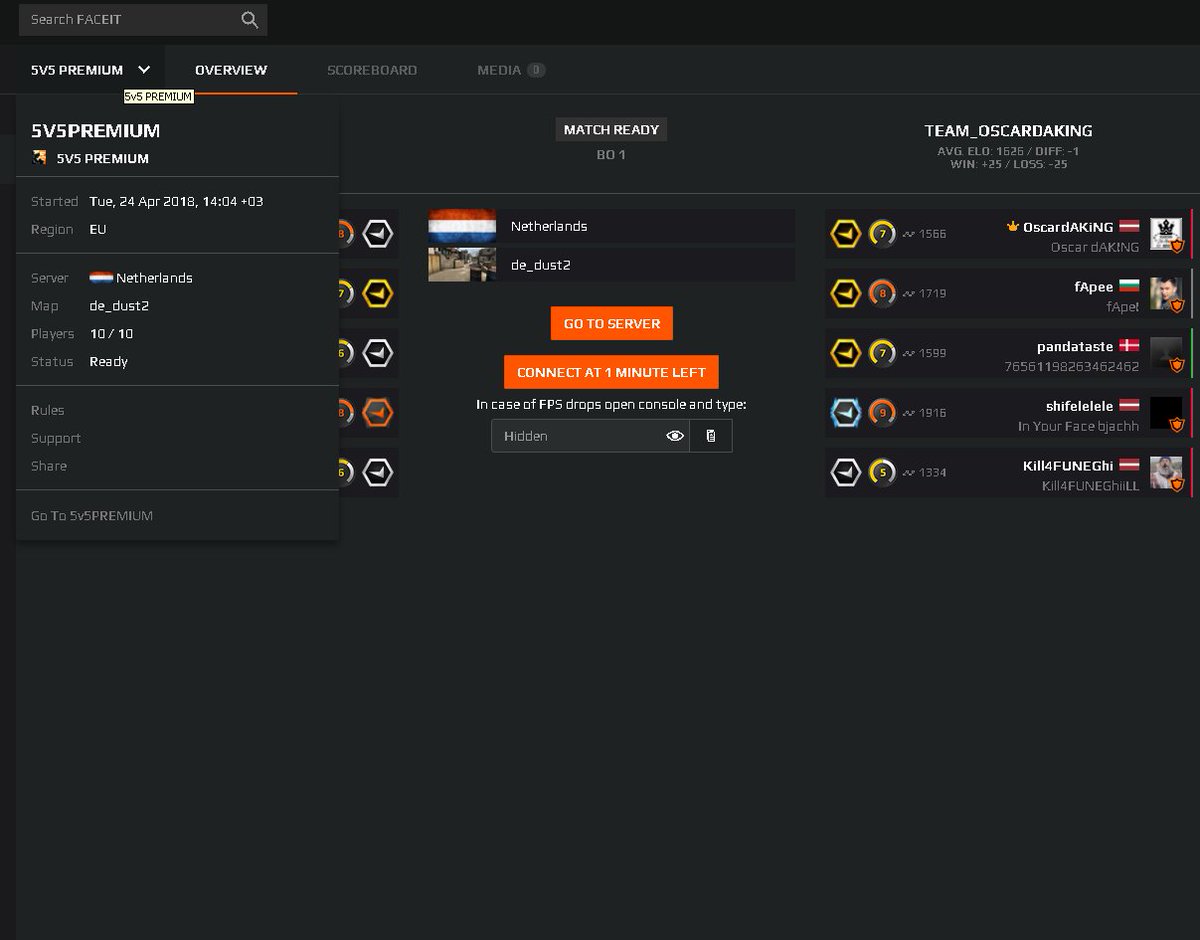1200x940 pixels.
Task: Click the MATCH READY status label
Action: tap(611, 129)
